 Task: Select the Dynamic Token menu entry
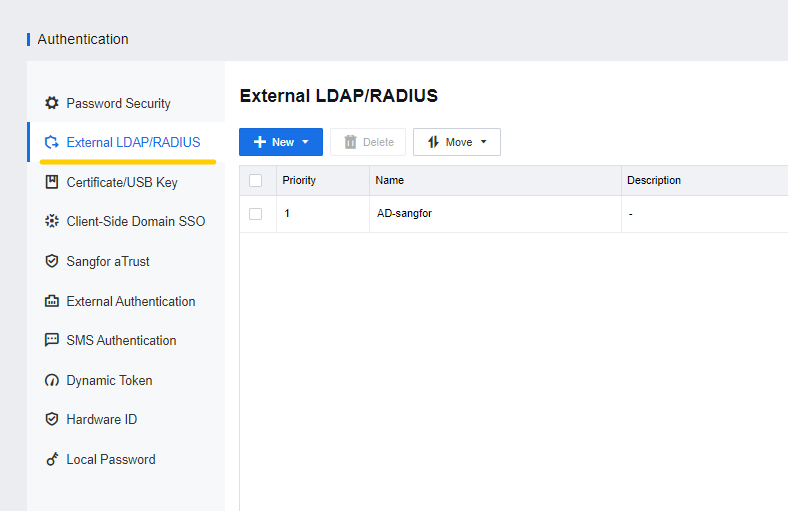[x=110, y=380]
